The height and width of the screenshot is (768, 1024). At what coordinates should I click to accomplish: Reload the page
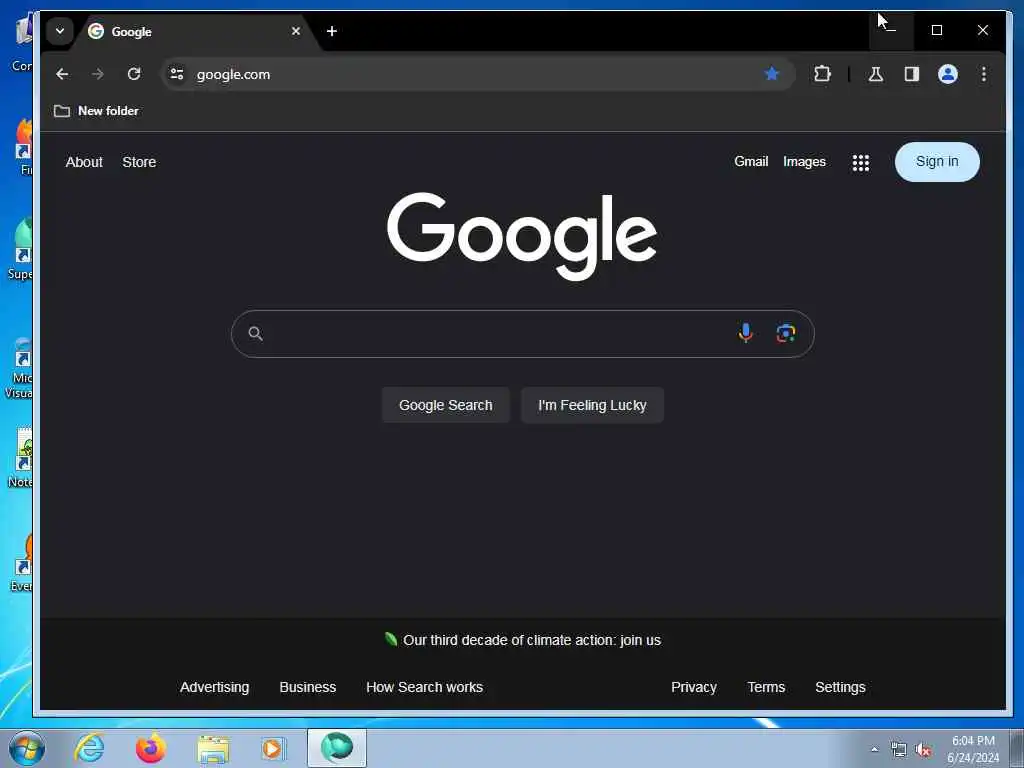[x=134, y=74]
